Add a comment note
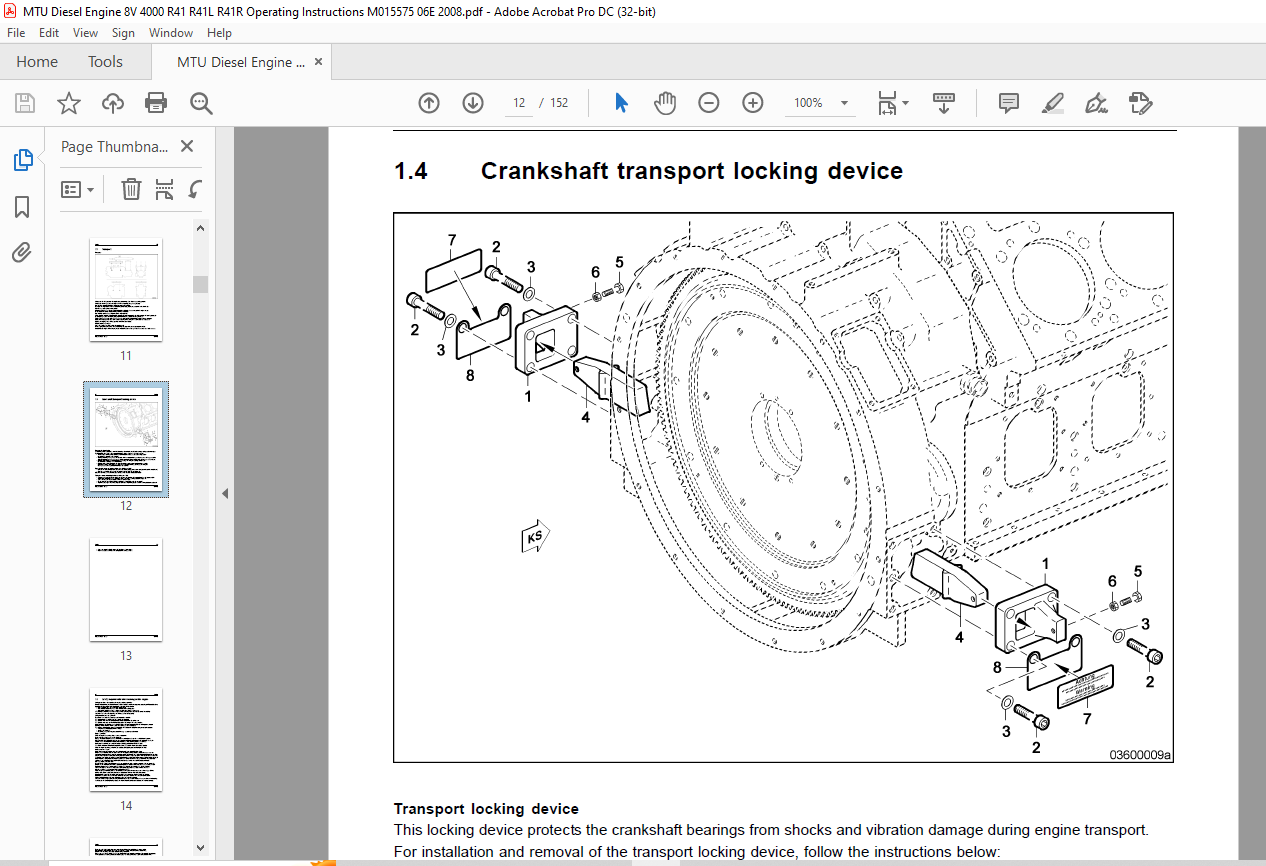This screenshot has height=866, width=1266. [1009, 103]
